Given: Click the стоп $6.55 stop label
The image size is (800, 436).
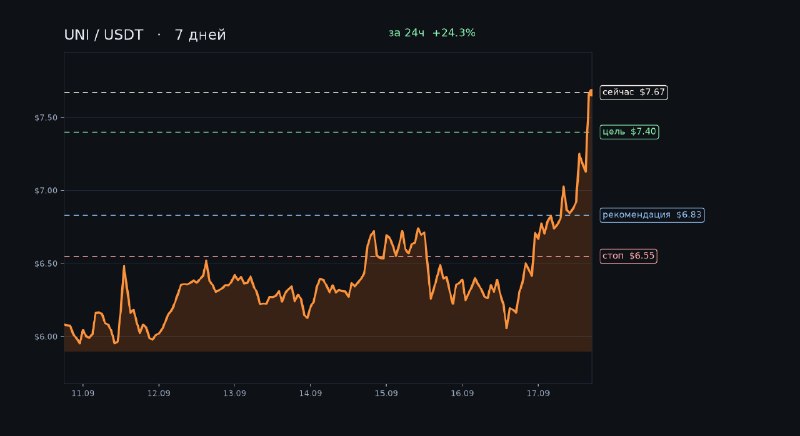Looking at the screenshot, I should (628, 256).
